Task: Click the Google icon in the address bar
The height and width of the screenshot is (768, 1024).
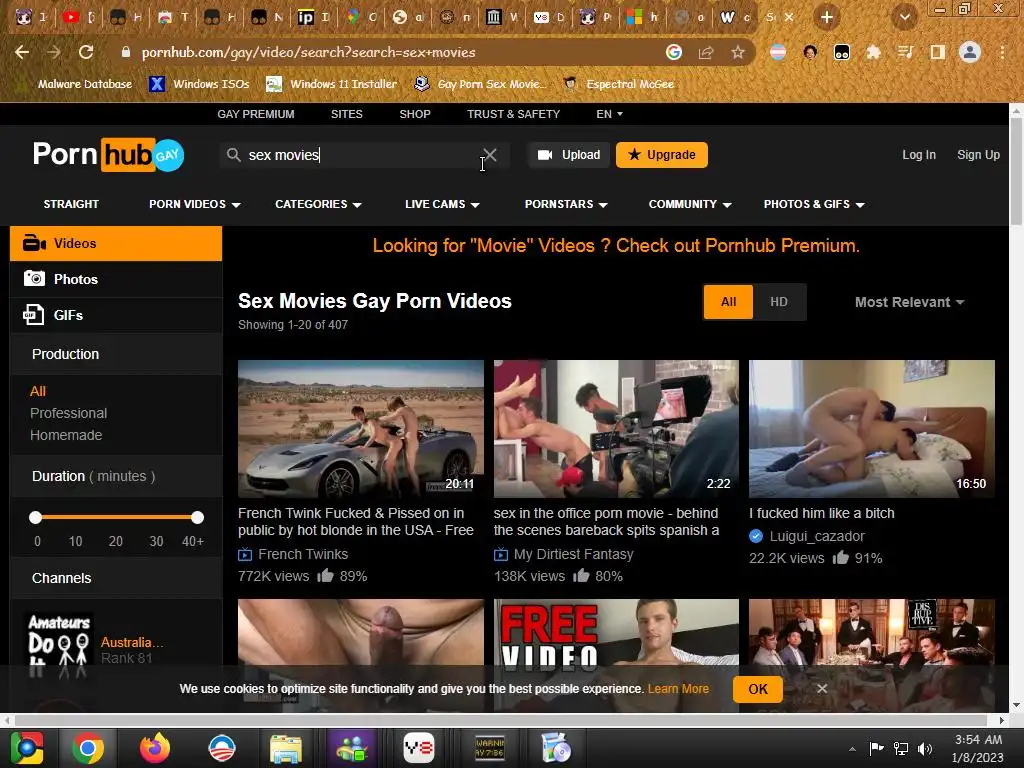Action: [674, 52]
